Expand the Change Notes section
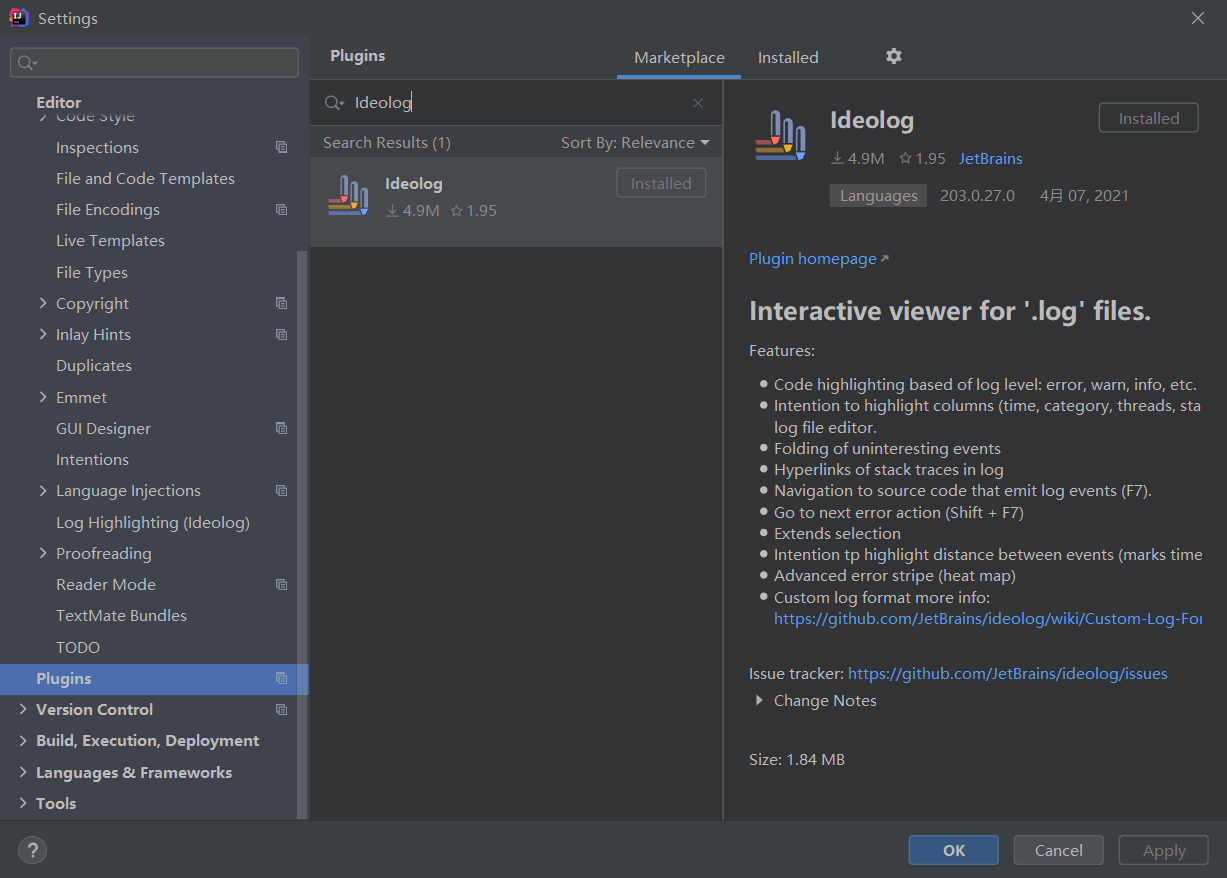The image size is (1227, 878). click(759, 701)
